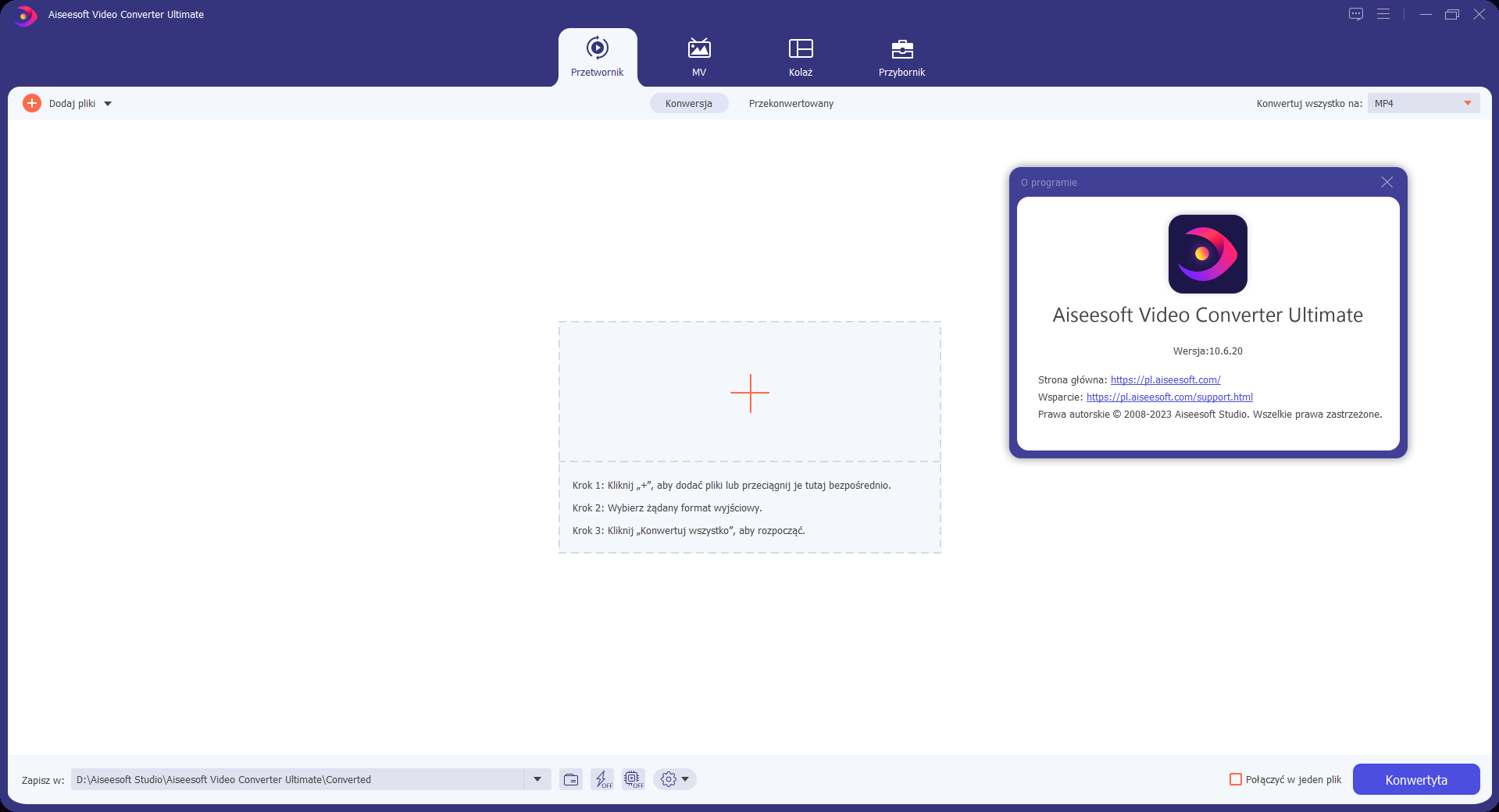1499x812 pixels.
Task: Open the output folder icon
Action: [x=571, y=779]
